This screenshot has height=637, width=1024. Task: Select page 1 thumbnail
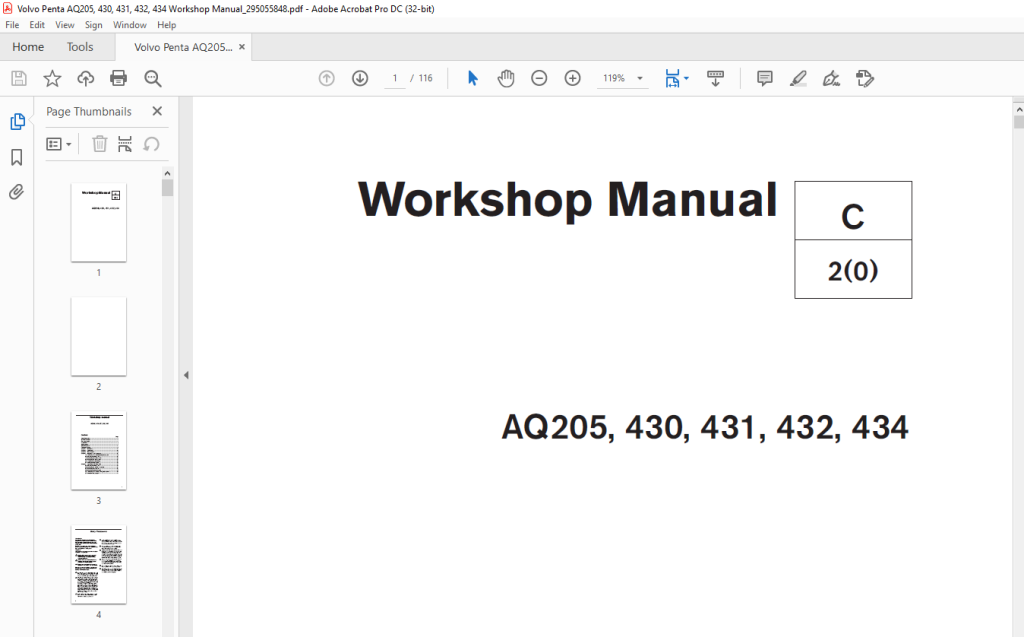[99, 223]
